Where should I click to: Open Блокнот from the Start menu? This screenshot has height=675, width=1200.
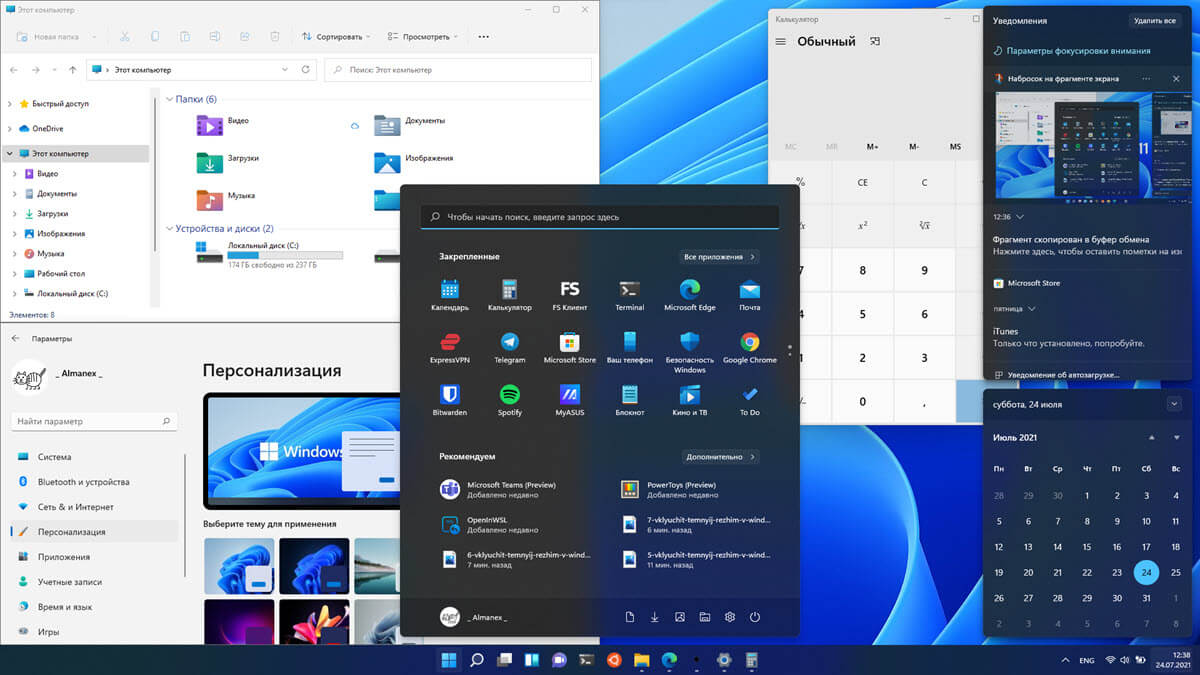click(630, 400)
